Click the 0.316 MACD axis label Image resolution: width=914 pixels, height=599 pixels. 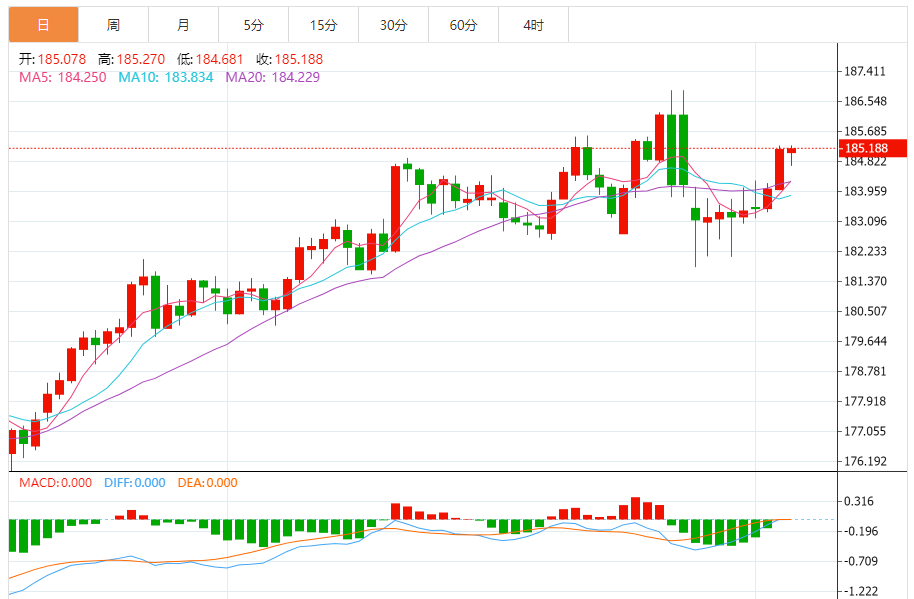[x=860, y=502]
